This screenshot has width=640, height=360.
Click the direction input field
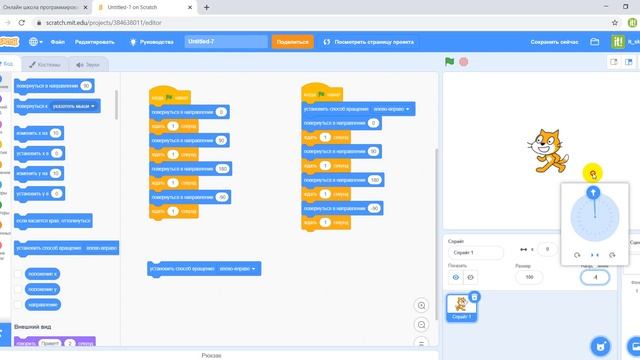[595, 277]
